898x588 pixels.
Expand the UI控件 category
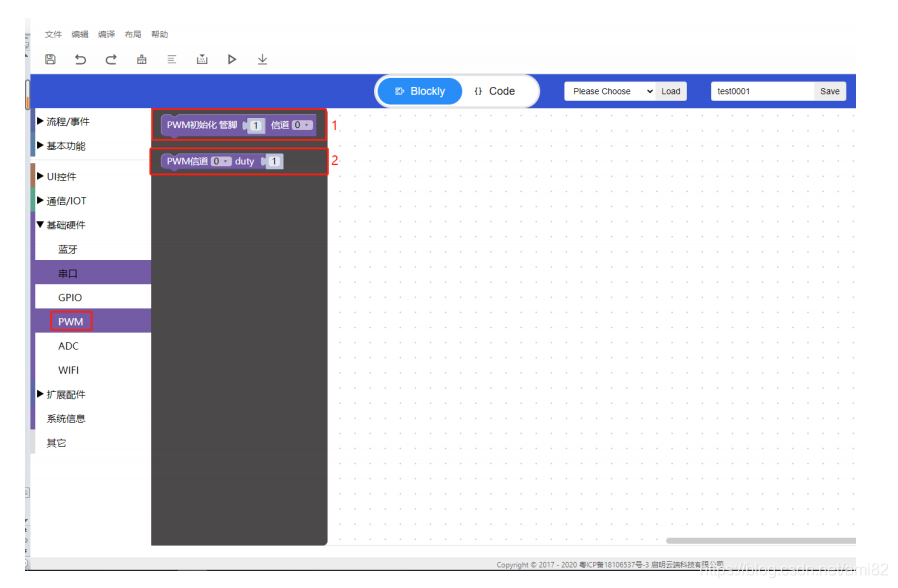(x=92, y=176)
